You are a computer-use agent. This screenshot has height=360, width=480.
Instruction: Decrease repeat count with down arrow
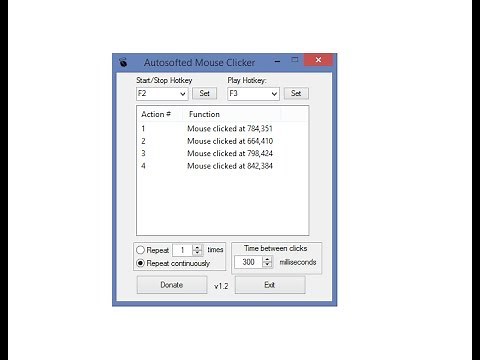click(x=198, y=253)
